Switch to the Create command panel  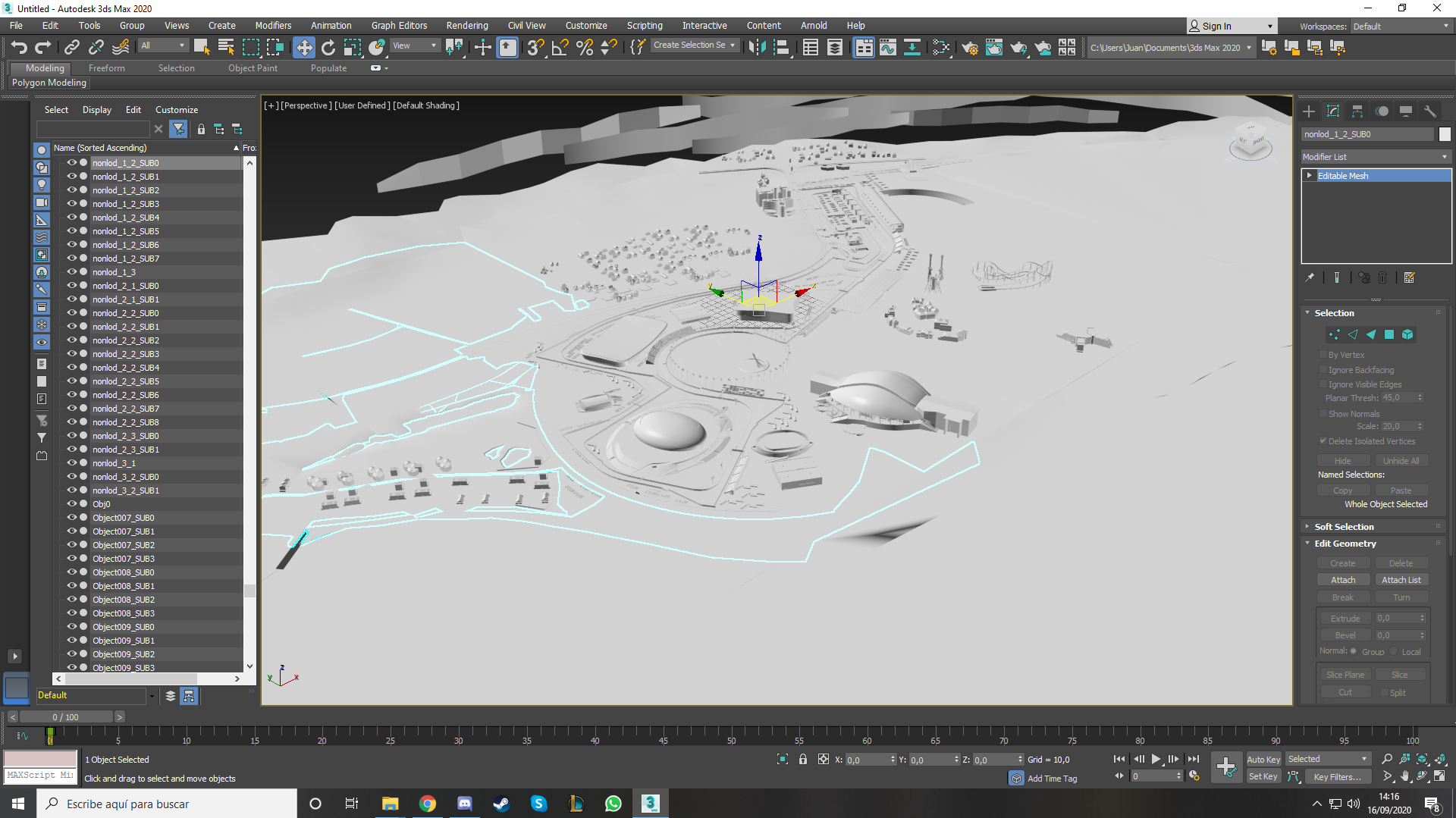[x=1309, y=111]
